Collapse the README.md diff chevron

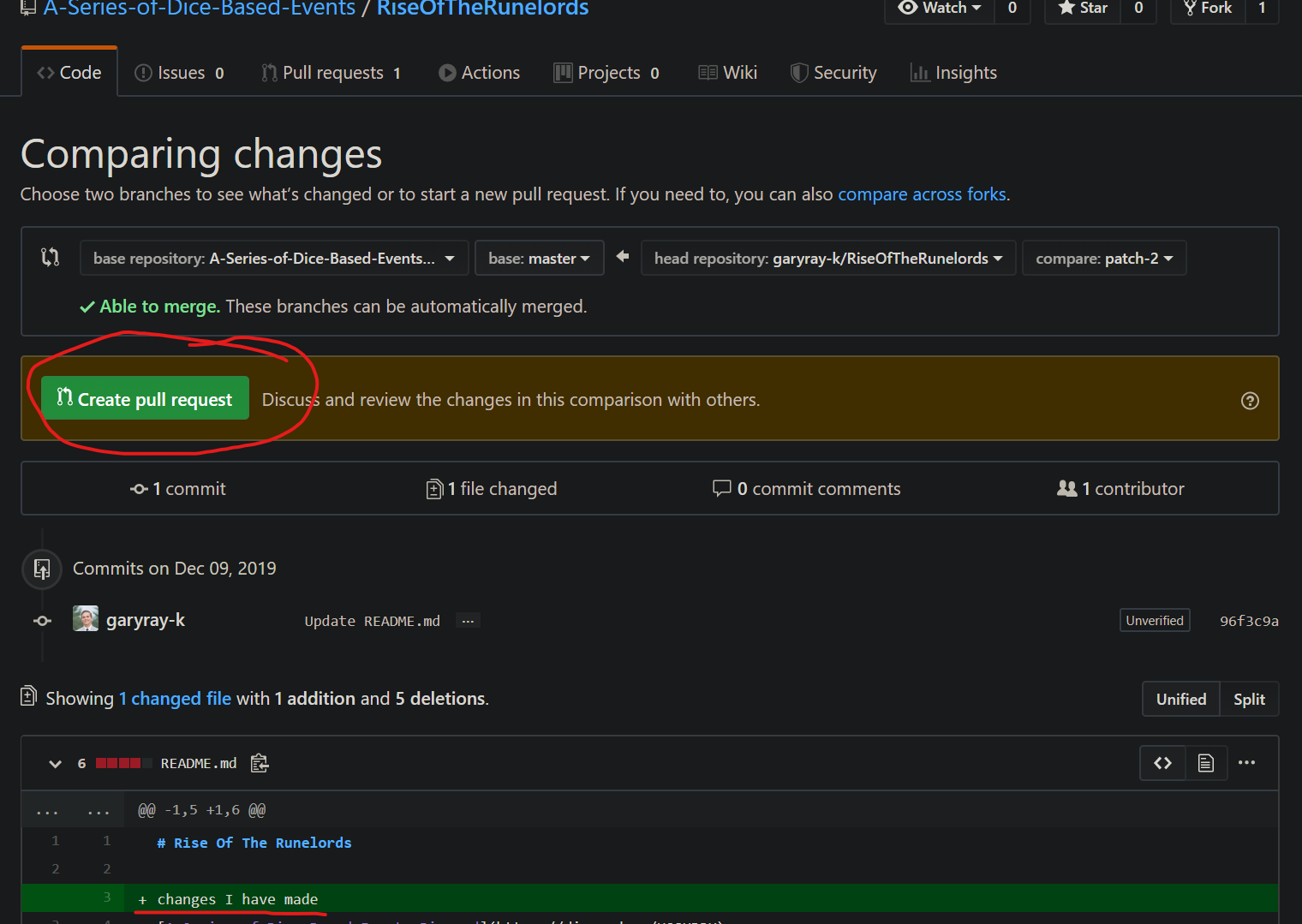click(56, 764)
